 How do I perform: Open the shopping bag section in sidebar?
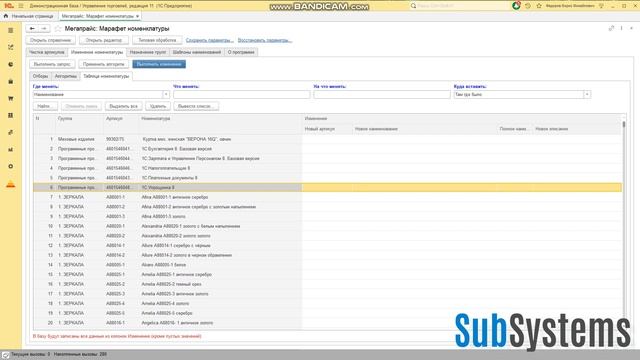[x=11, y=82]
